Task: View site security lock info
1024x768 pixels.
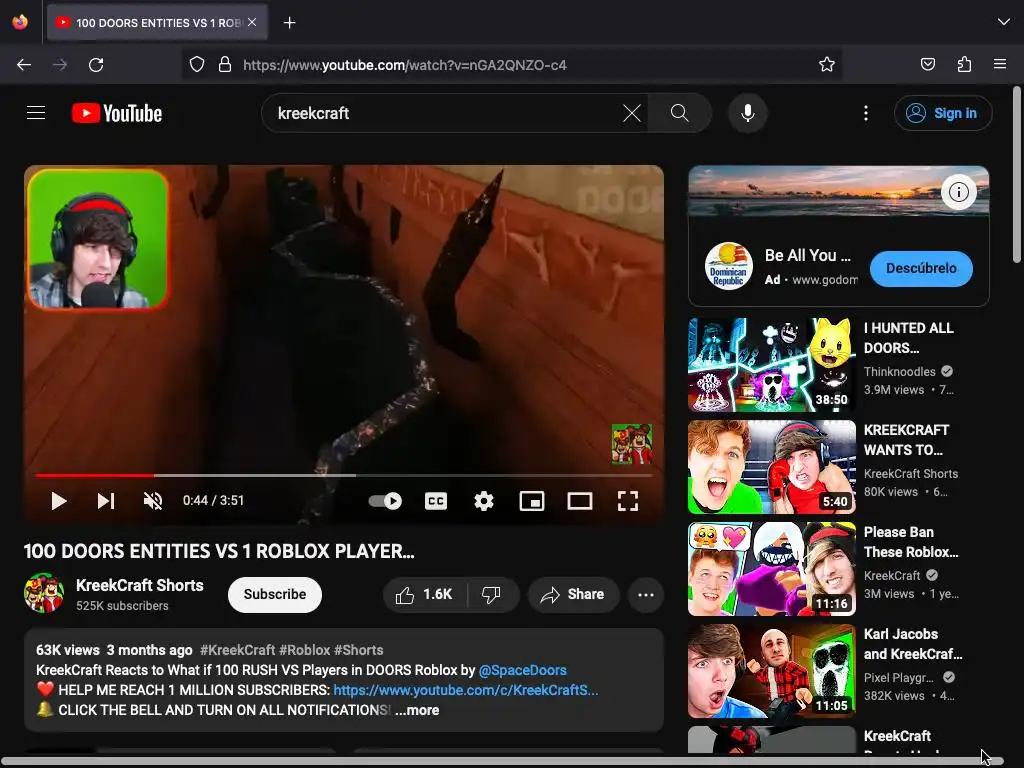Action: pos(225,65)
